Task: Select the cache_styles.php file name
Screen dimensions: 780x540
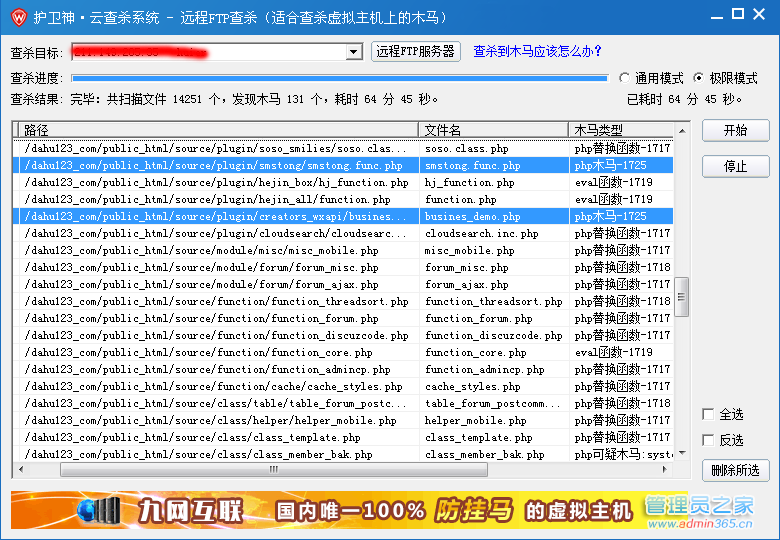Action: (473, 386)
